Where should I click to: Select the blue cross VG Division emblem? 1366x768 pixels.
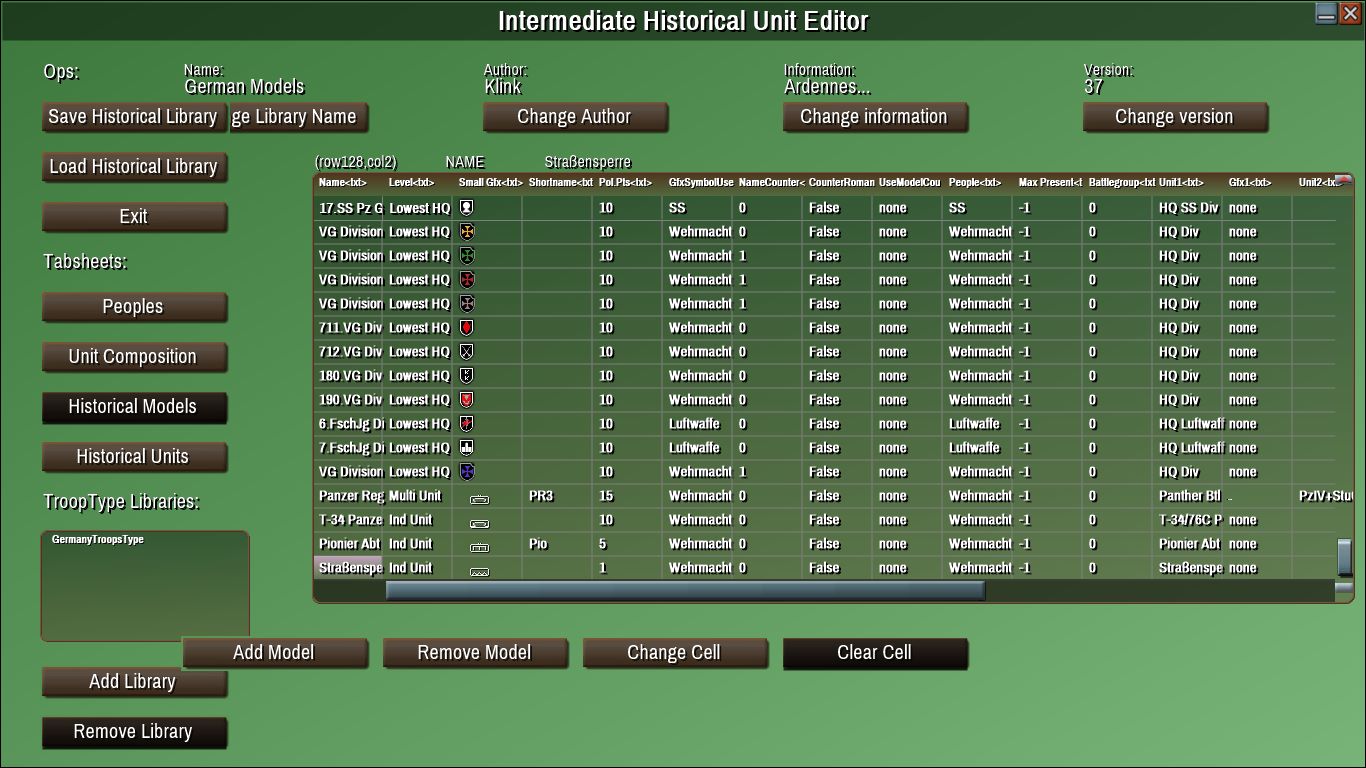[x=466, y=472]
